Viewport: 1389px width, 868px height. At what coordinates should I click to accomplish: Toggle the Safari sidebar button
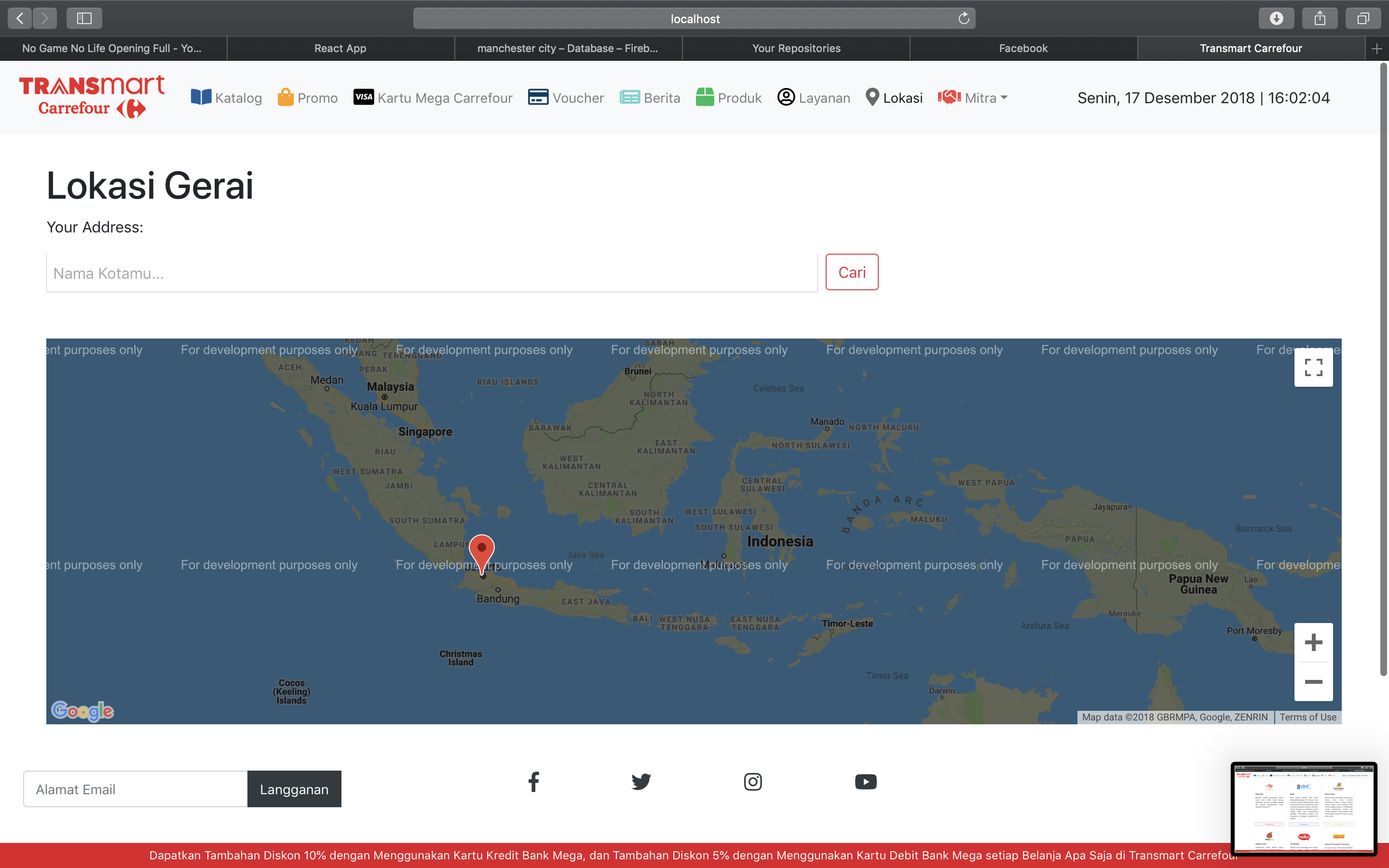(84, 18)
